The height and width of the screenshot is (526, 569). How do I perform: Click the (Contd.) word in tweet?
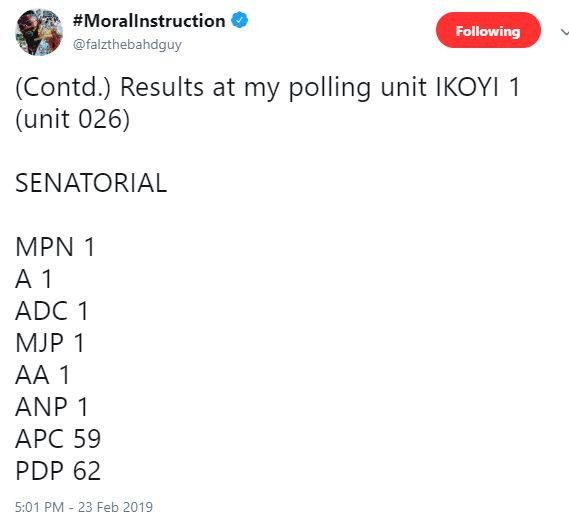coord(63,88)
